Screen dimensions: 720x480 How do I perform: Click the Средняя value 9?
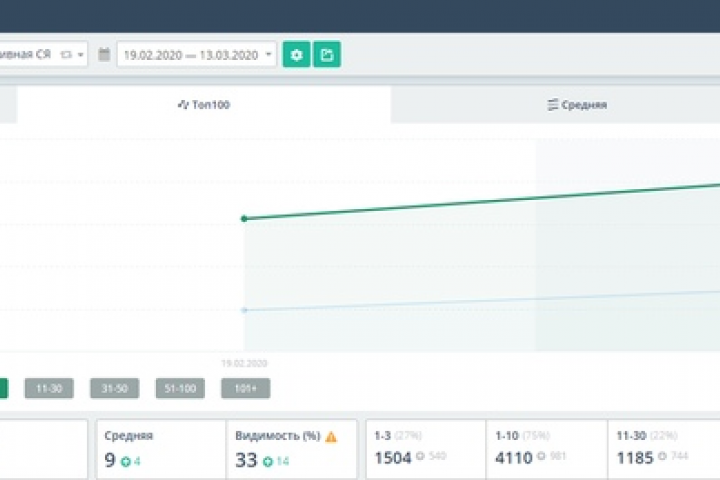point(110,460)
